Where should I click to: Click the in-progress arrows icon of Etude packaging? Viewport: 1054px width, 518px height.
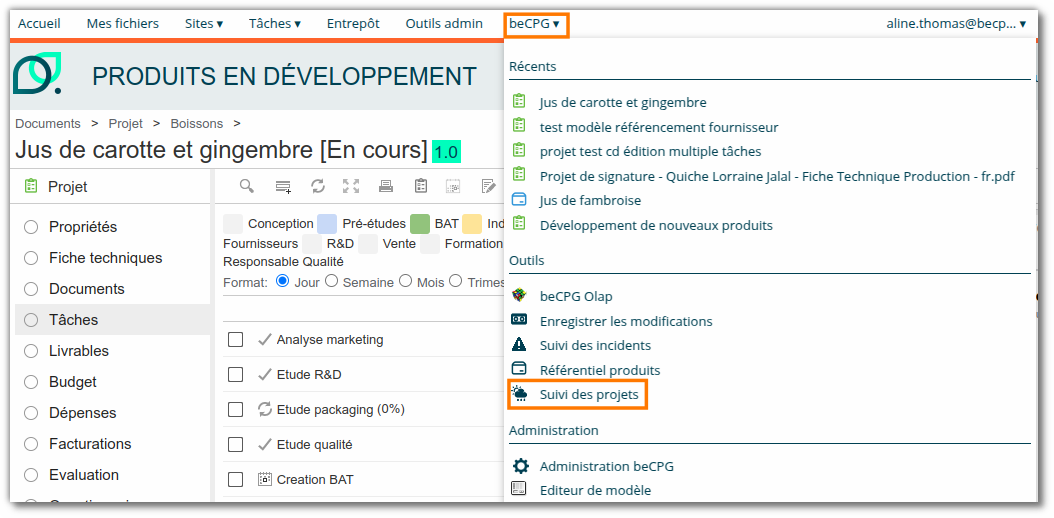click(265, 409)
